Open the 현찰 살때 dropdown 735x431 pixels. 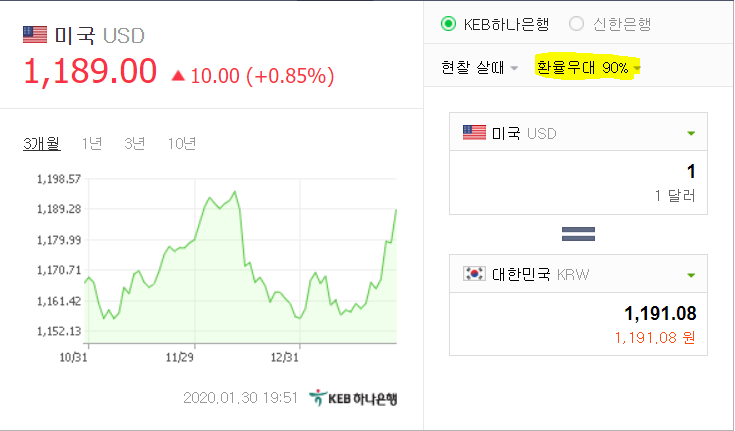tap(479, 68)
